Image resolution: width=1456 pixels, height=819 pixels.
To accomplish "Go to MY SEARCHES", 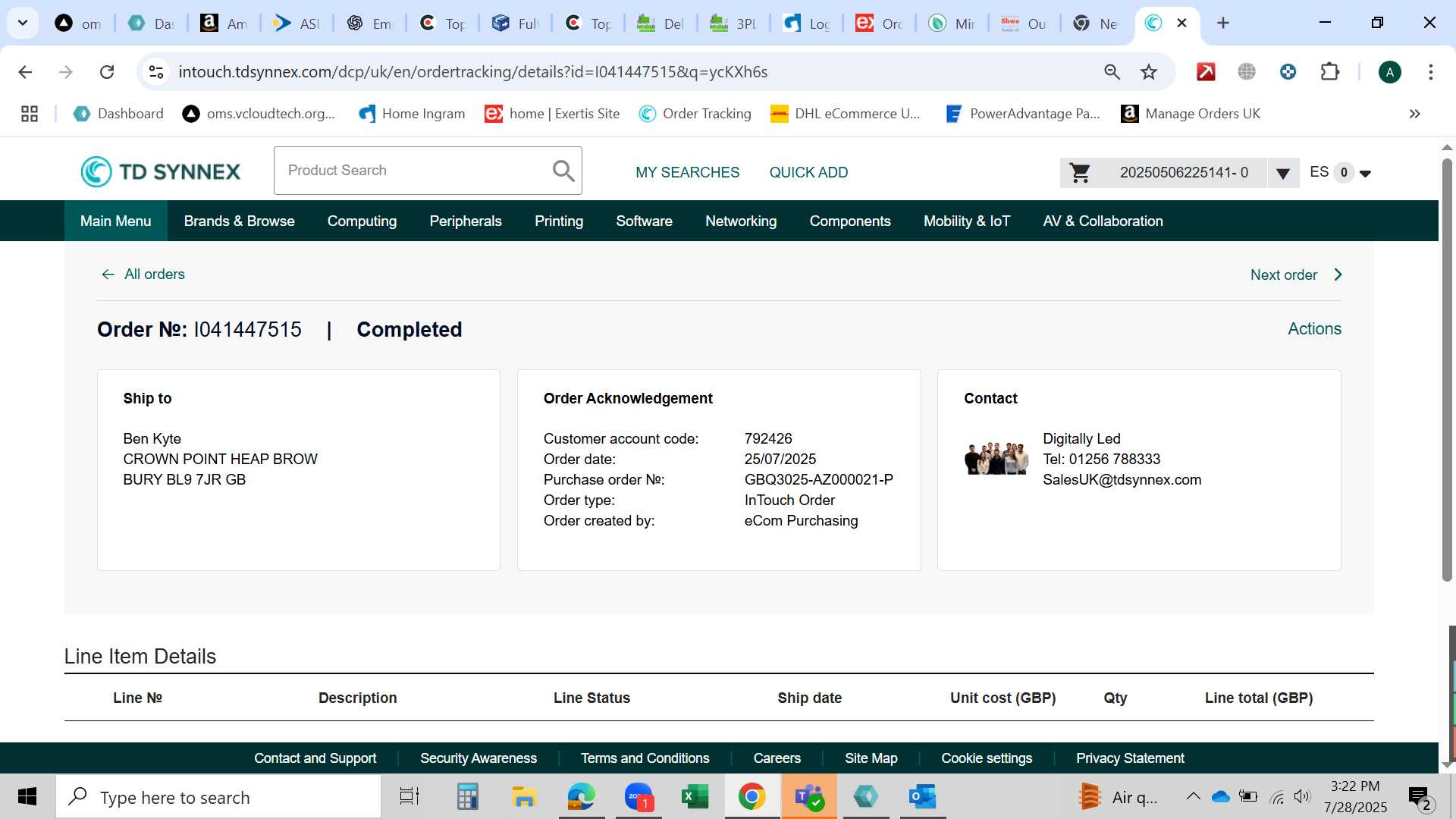I will pos(687,172).
